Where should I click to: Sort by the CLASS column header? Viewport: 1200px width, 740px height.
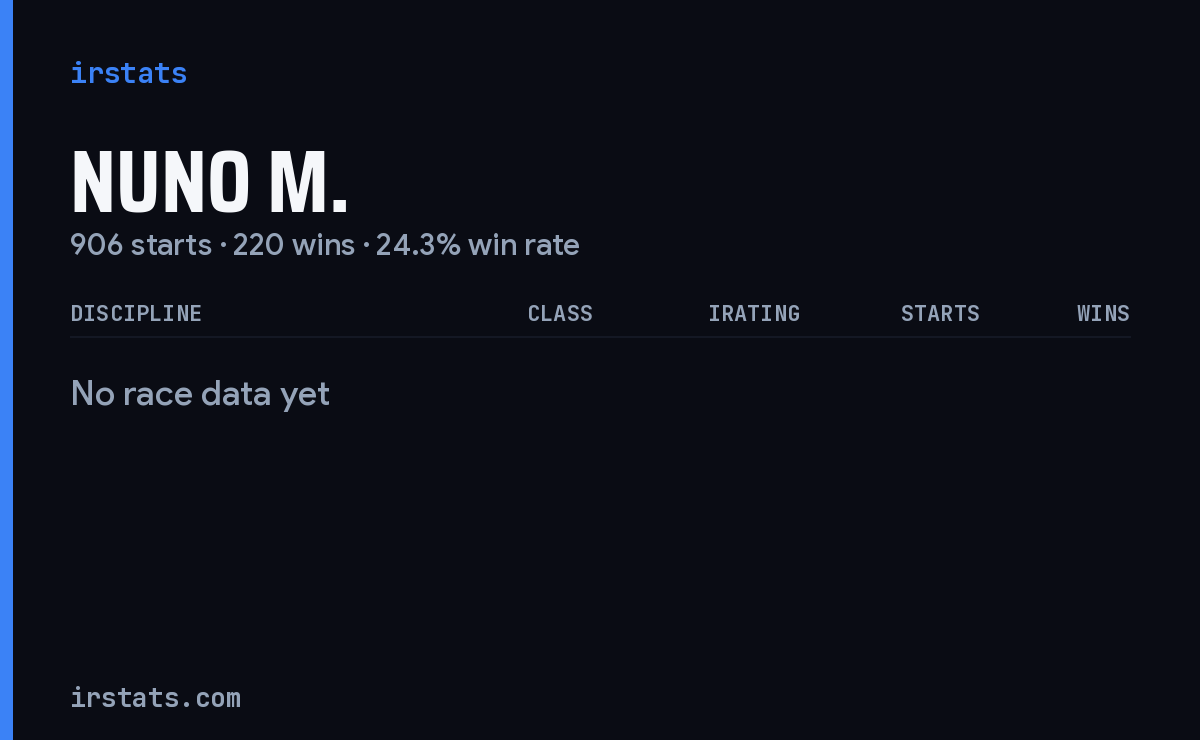pyautogui.click(x=560, y=313)
